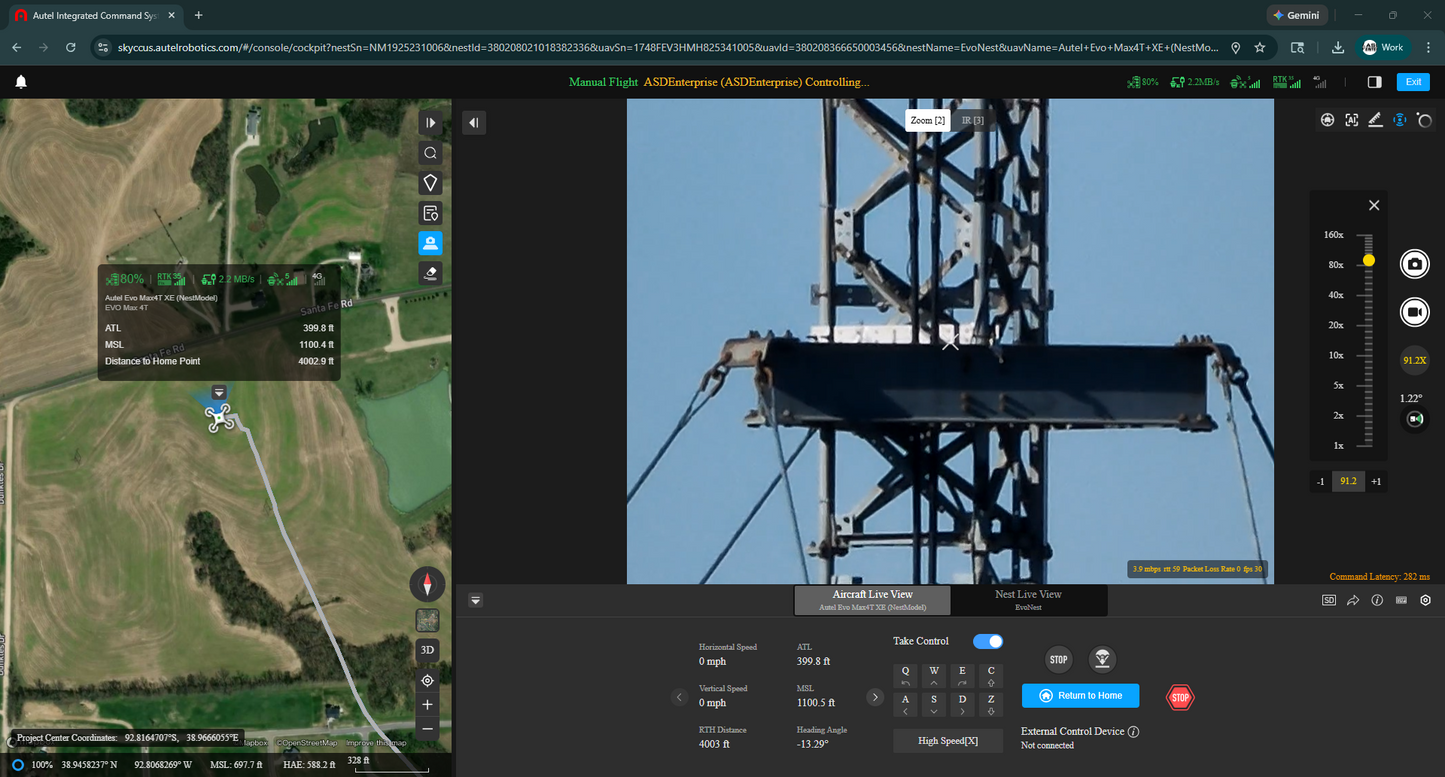Click the right chevron beside the speed readouts
The image size is (1445, 777).
pos(875,697)
